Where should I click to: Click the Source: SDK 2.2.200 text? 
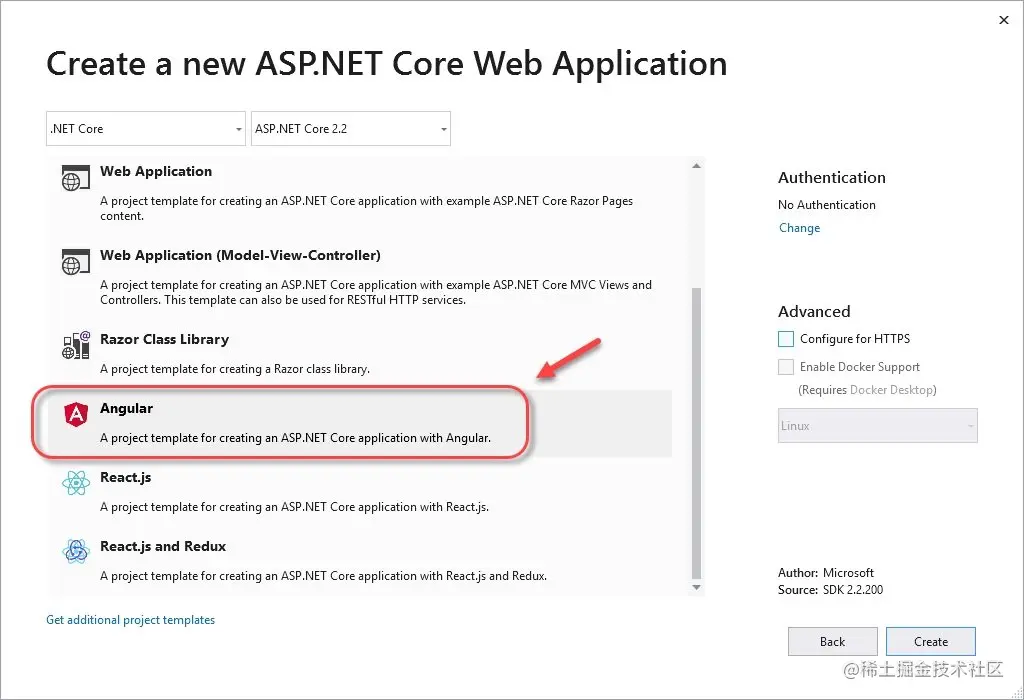830,590
